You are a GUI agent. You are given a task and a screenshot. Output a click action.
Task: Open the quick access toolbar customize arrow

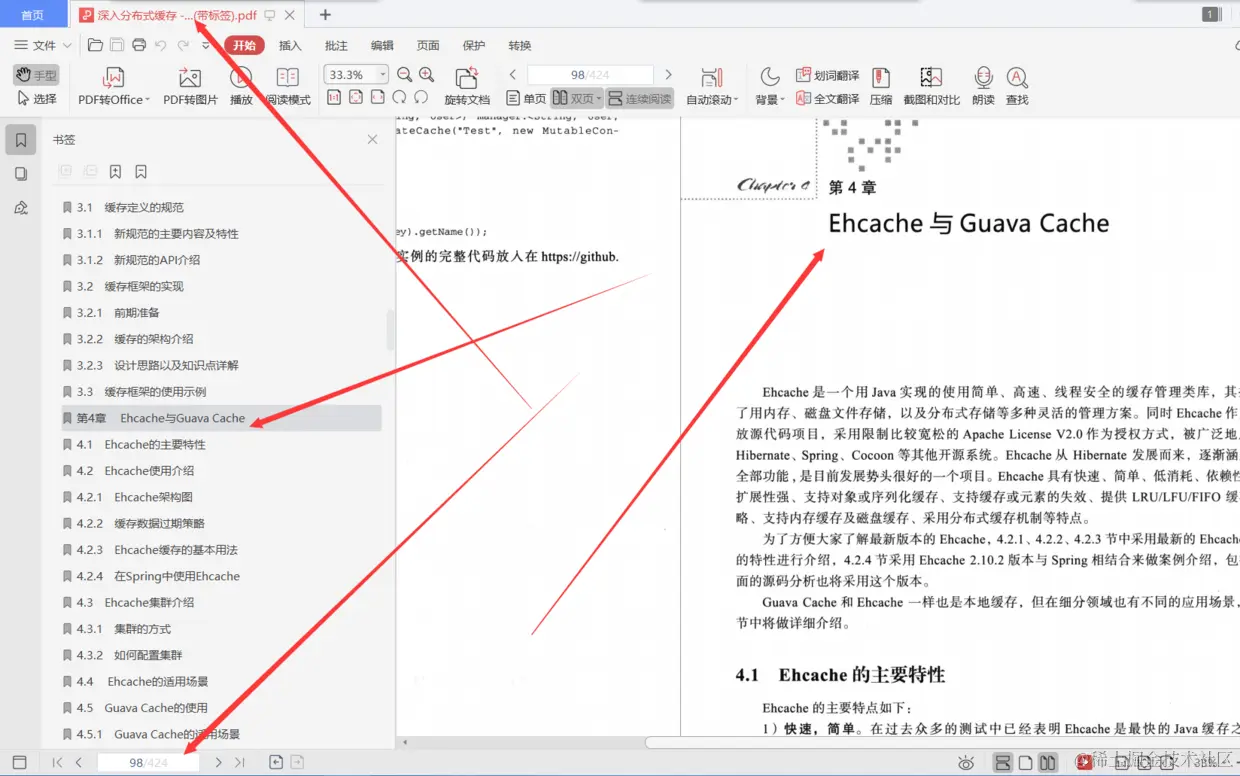(207, 45)
